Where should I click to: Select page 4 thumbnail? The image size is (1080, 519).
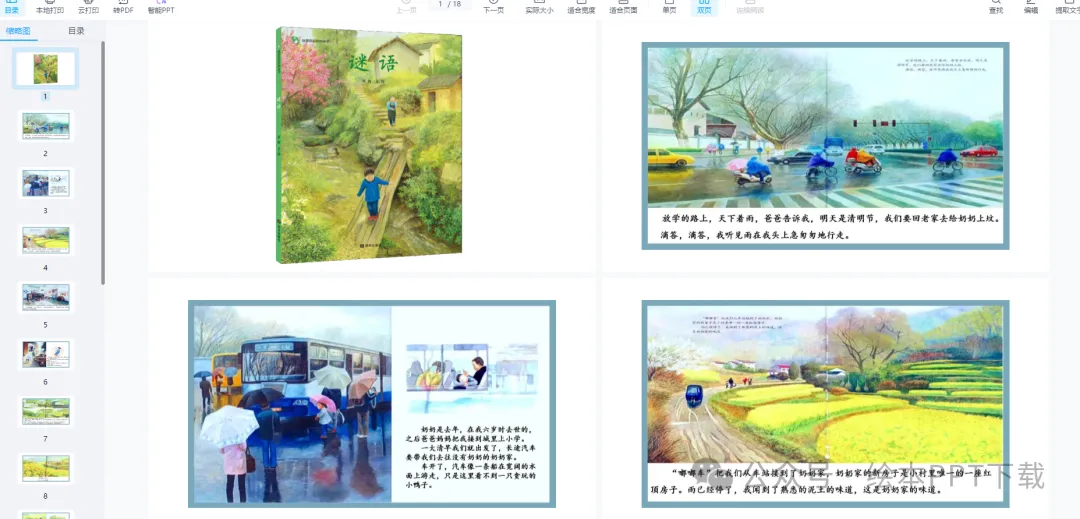point(45,241)
